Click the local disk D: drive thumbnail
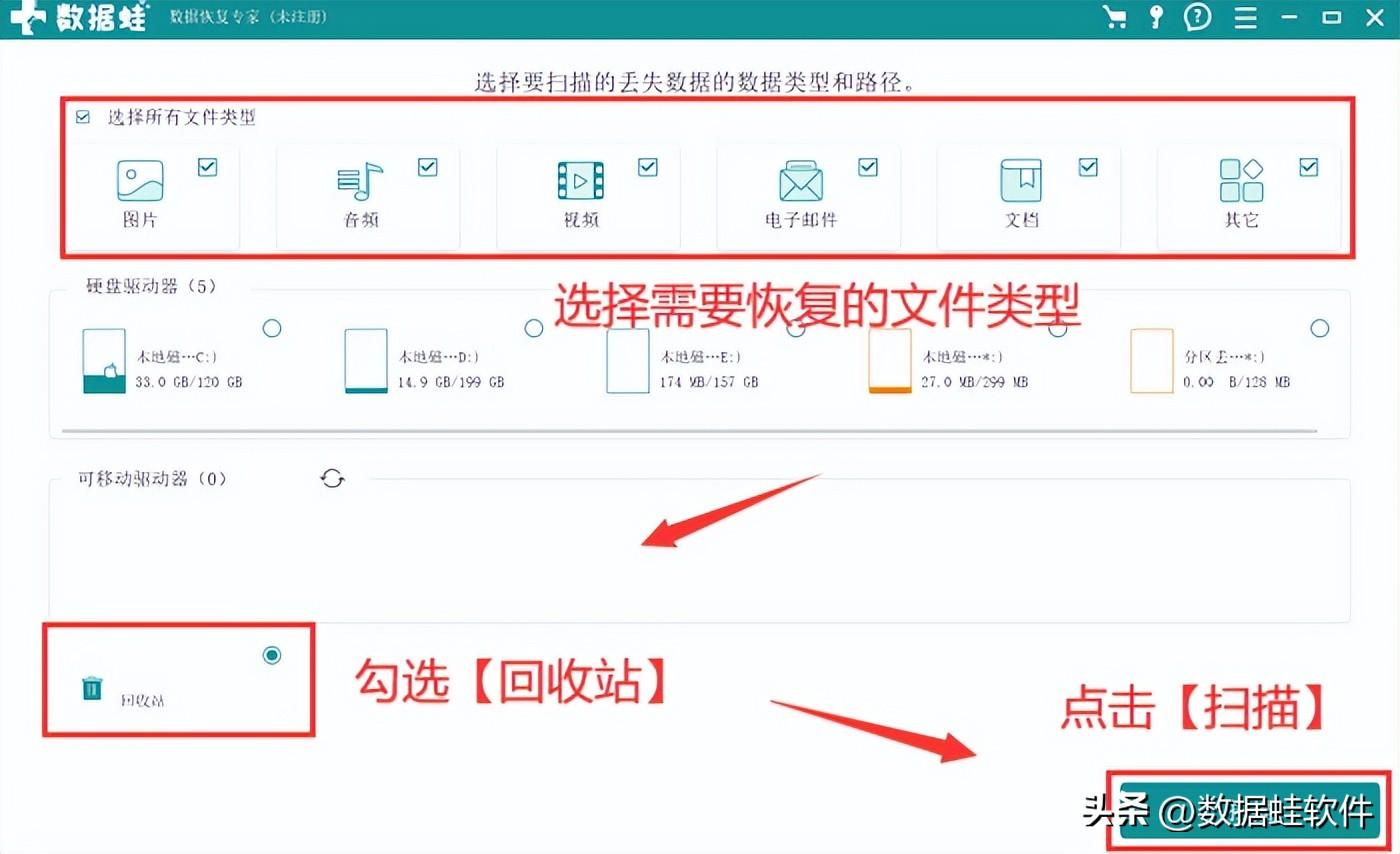1400x854 pixels. [365, 362]
